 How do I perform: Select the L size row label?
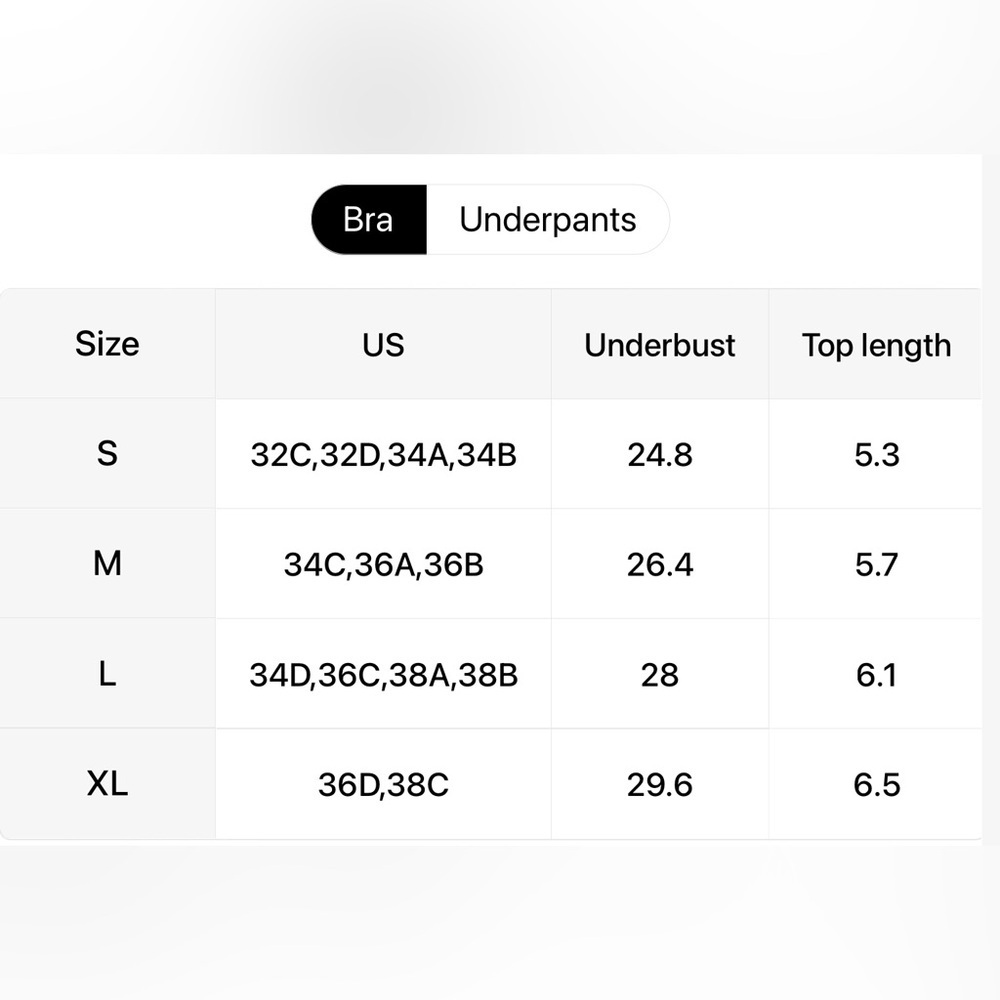coord(107,673)
